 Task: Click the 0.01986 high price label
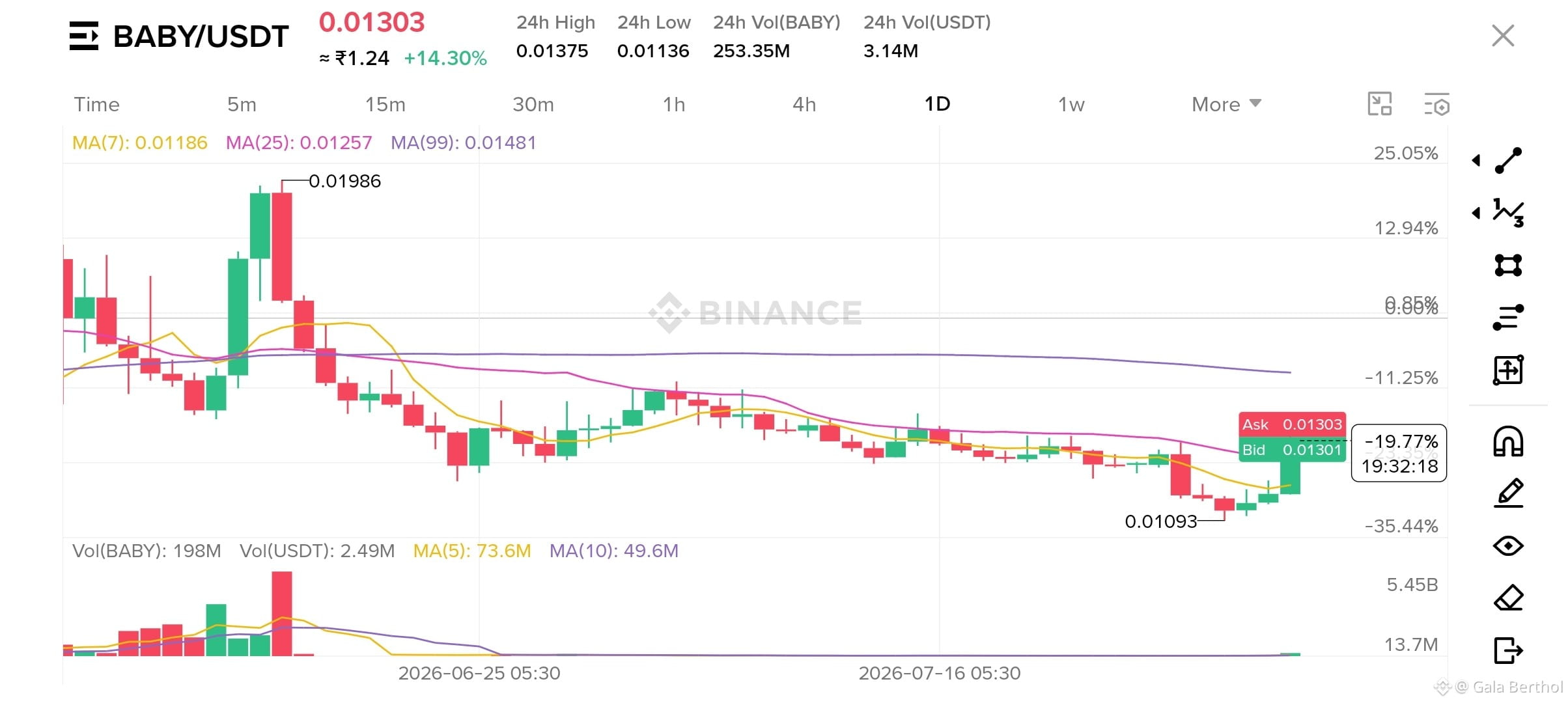344,181
